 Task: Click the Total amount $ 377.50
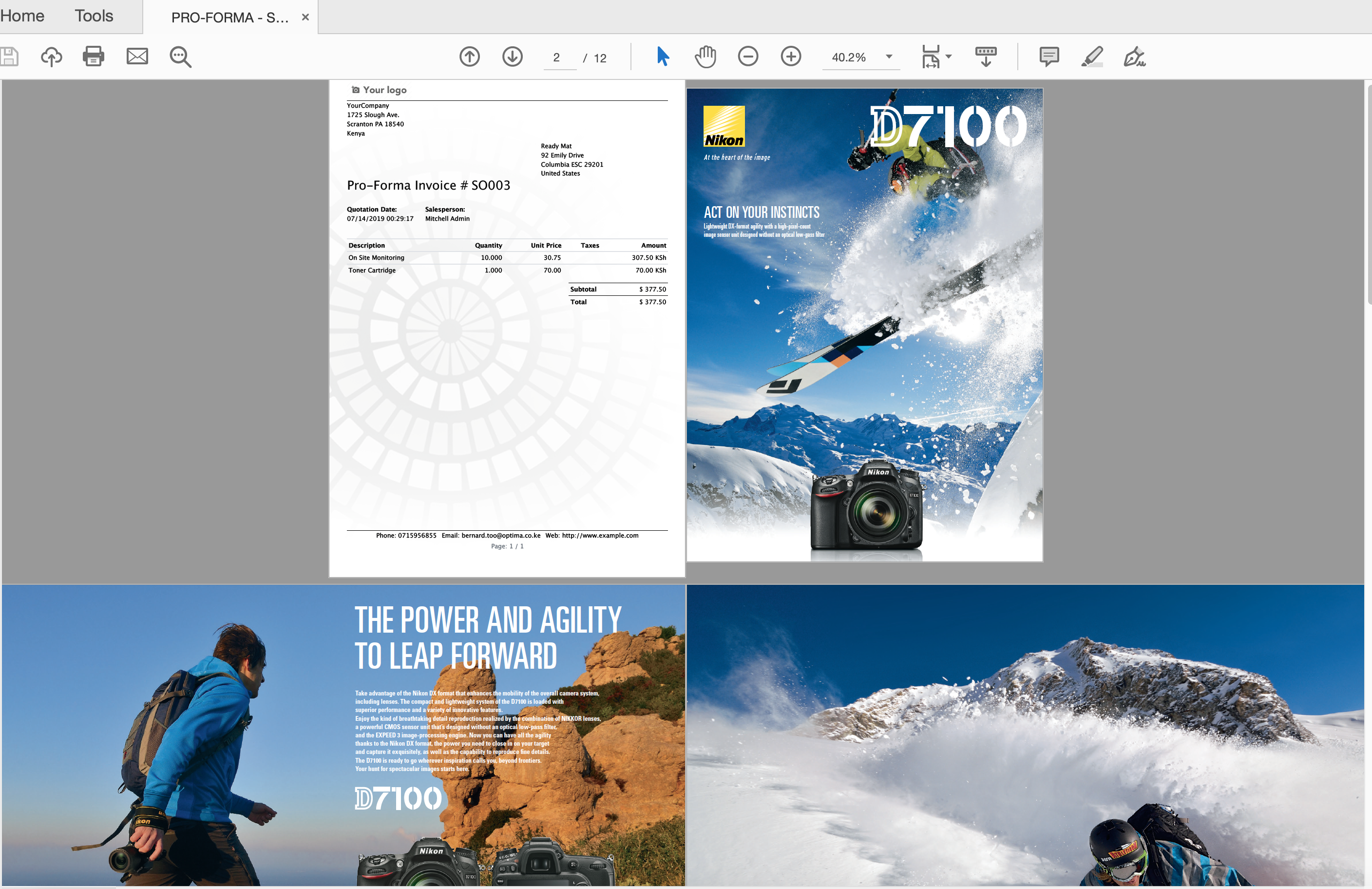[x=652, y=302]
